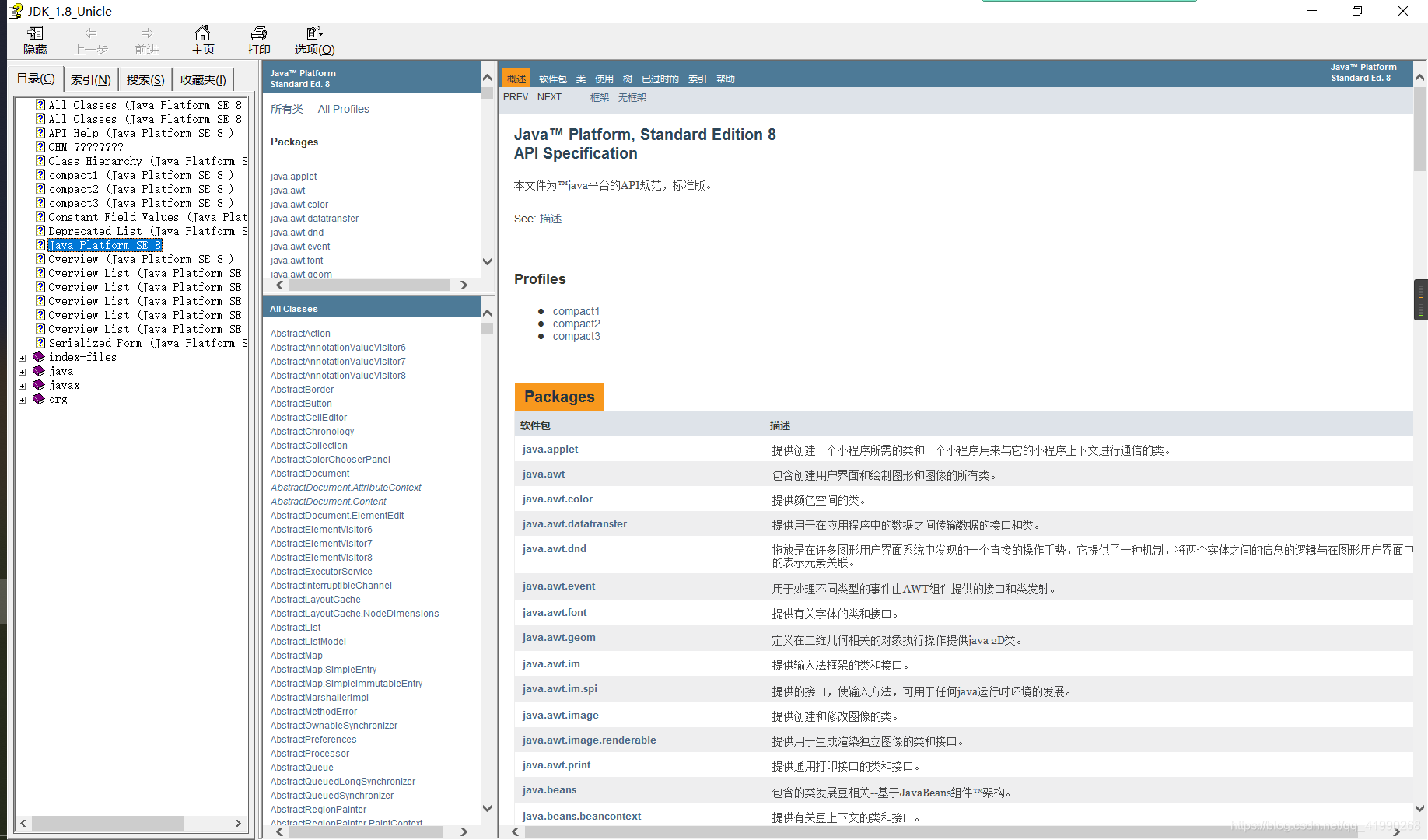The image size is (1428, 840).
Task: Switch to the Search (搜索) tab
Action: pos(145,79)
